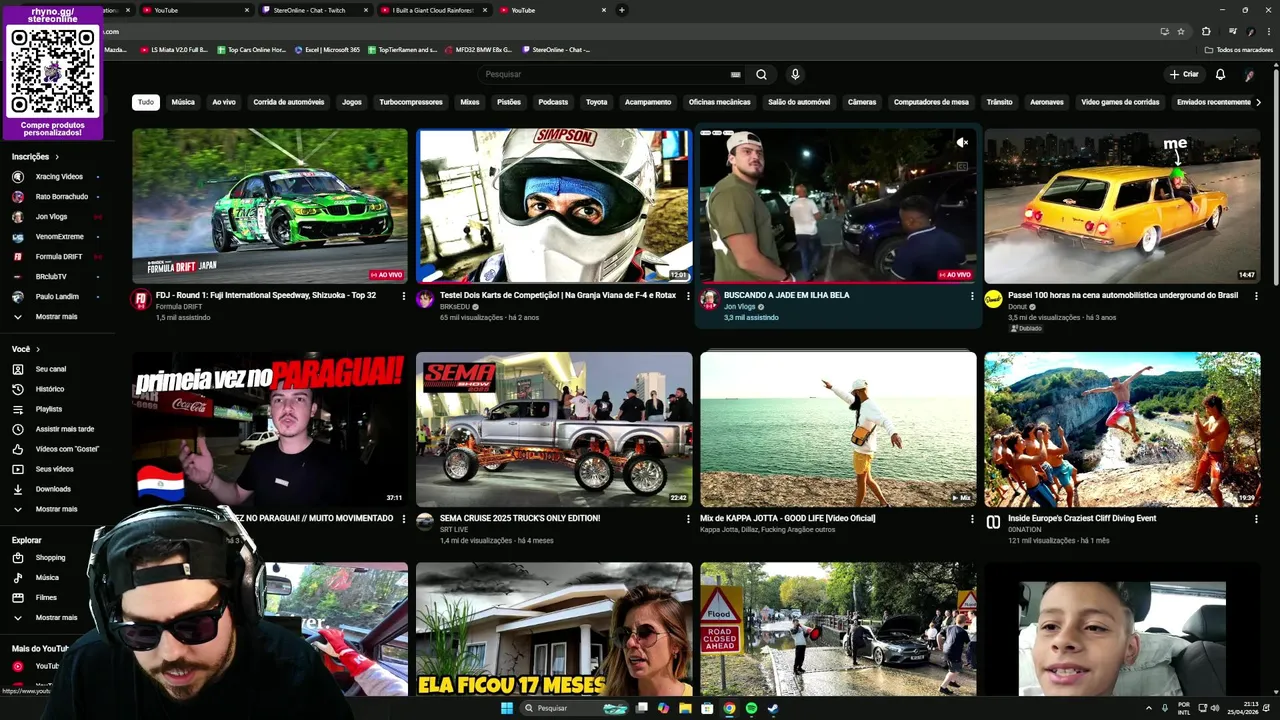Bookmark this page with star icon

1181,31
